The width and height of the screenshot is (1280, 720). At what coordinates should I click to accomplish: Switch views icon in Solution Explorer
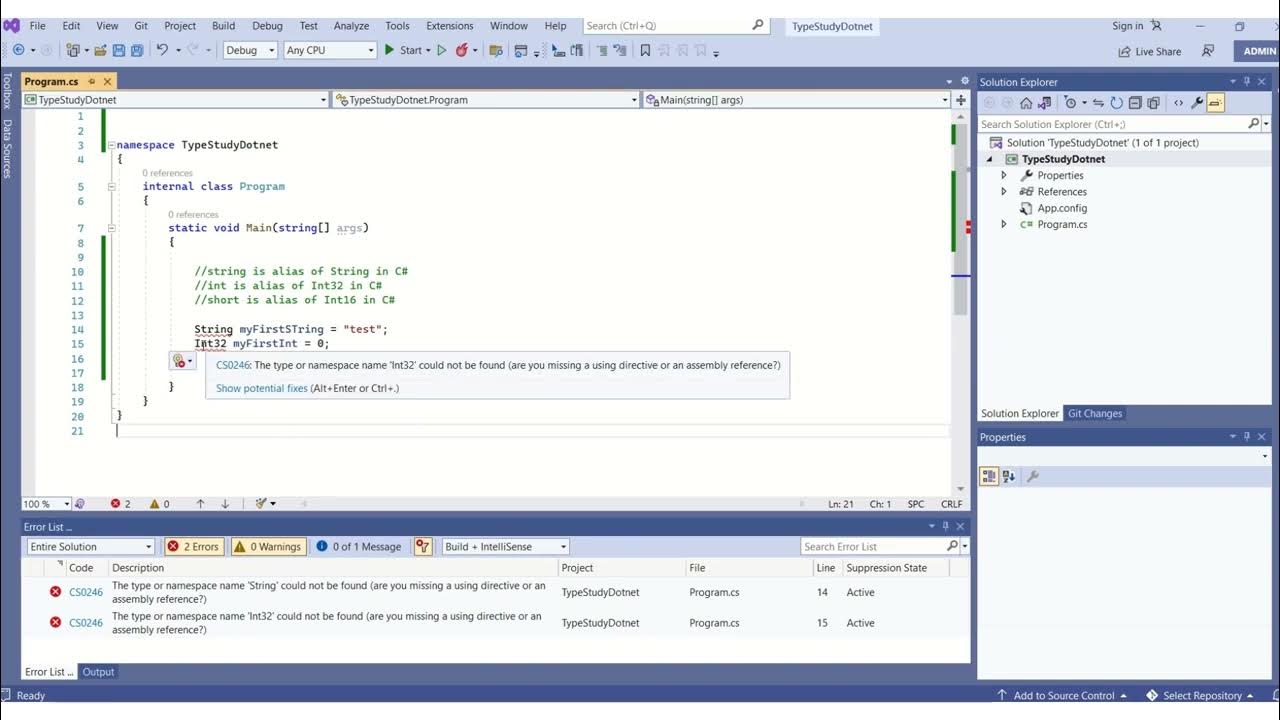tap(1044, 102)
